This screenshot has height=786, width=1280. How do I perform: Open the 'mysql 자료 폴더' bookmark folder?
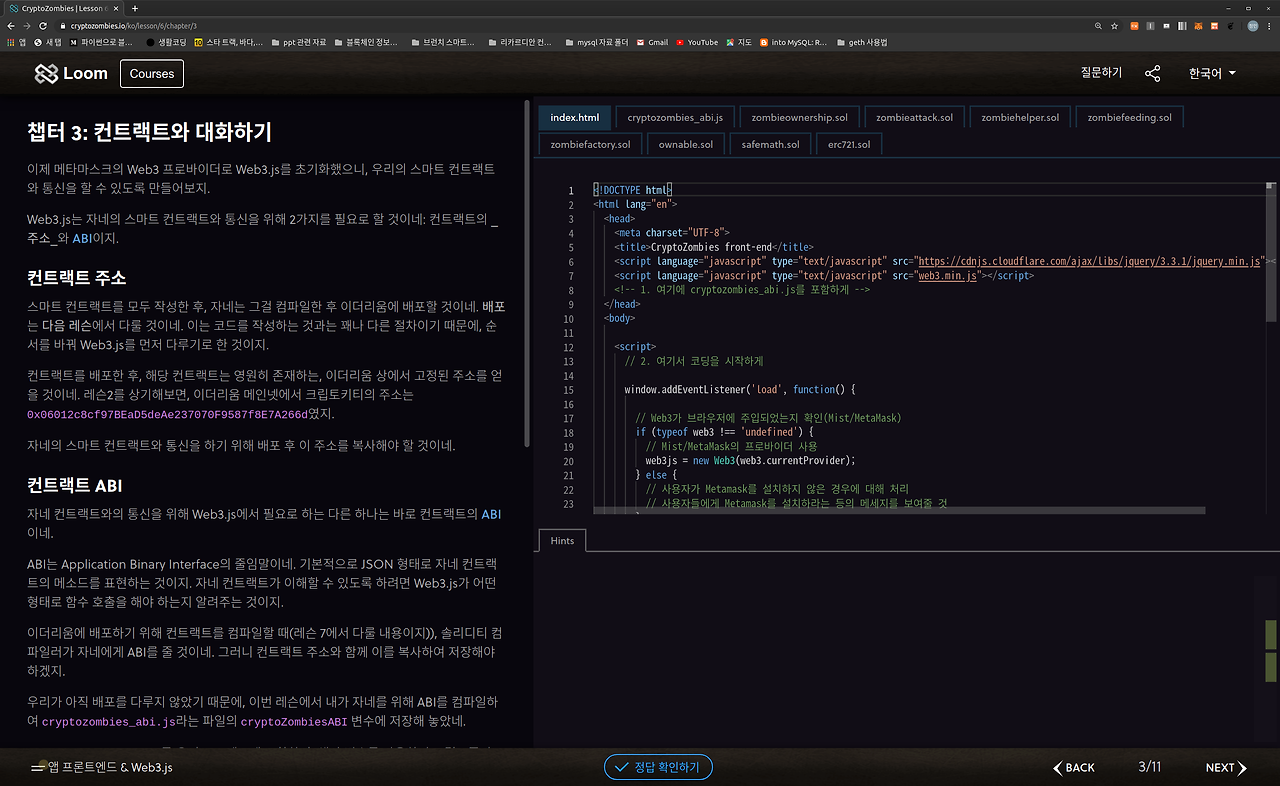tap(596, 42)
